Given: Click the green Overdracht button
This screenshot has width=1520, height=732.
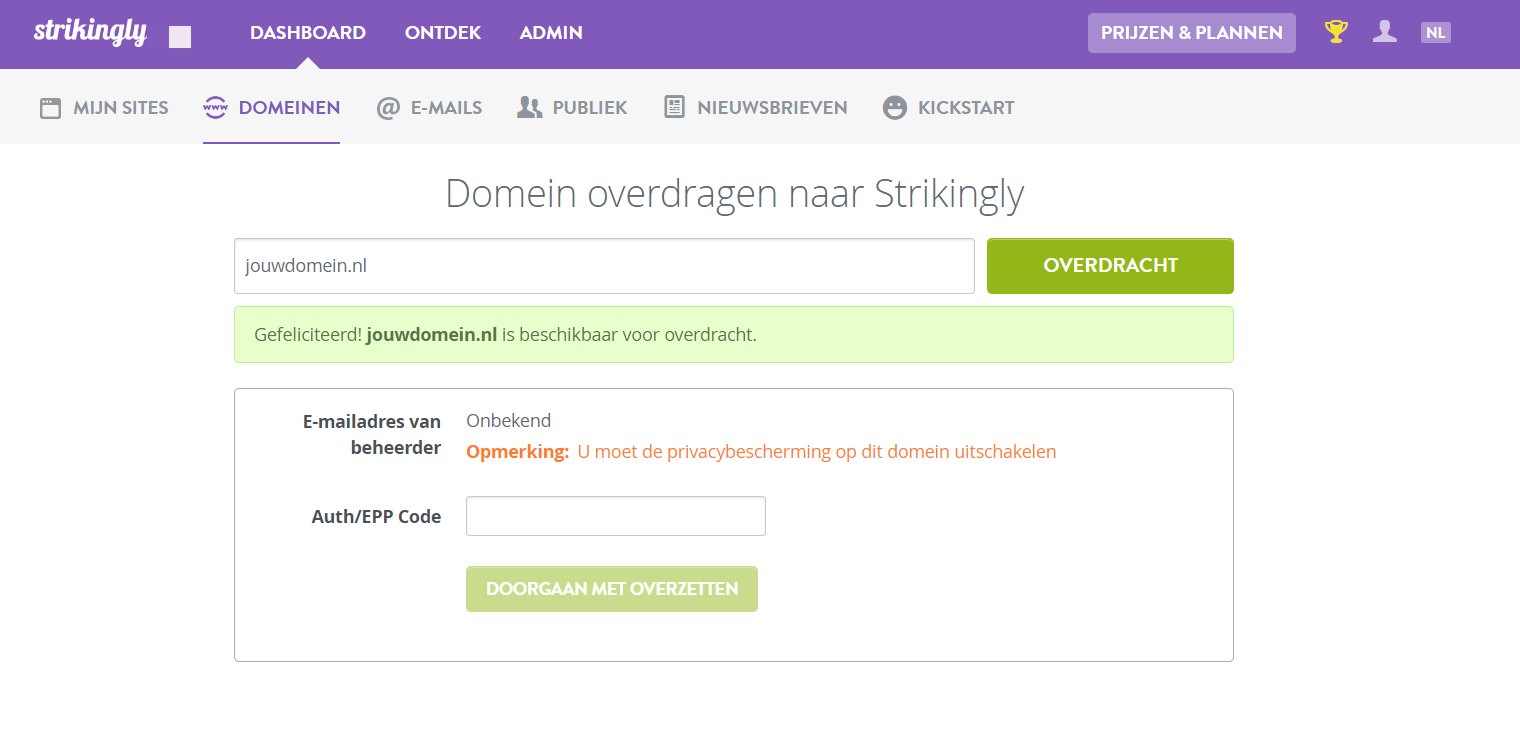Looking at the screenshot, I should coord(1110,266).
